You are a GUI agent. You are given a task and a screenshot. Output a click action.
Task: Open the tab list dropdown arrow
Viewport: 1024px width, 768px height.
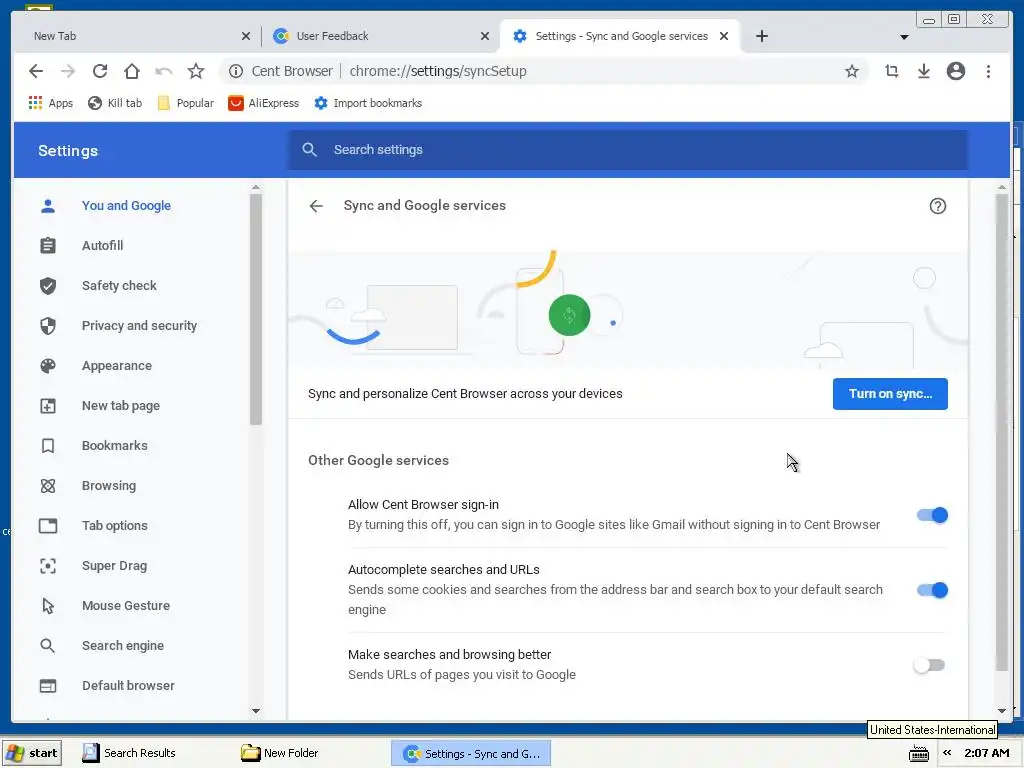click(904, 37)
